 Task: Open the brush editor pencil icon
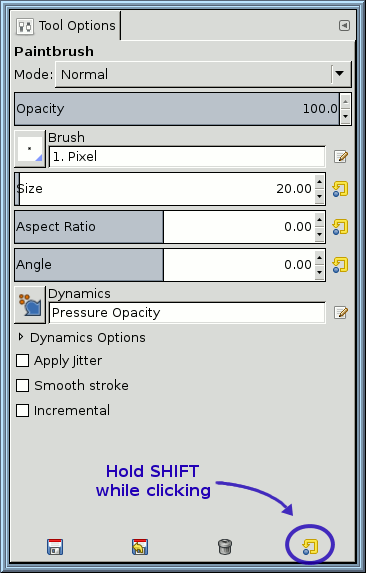[341, 157]
